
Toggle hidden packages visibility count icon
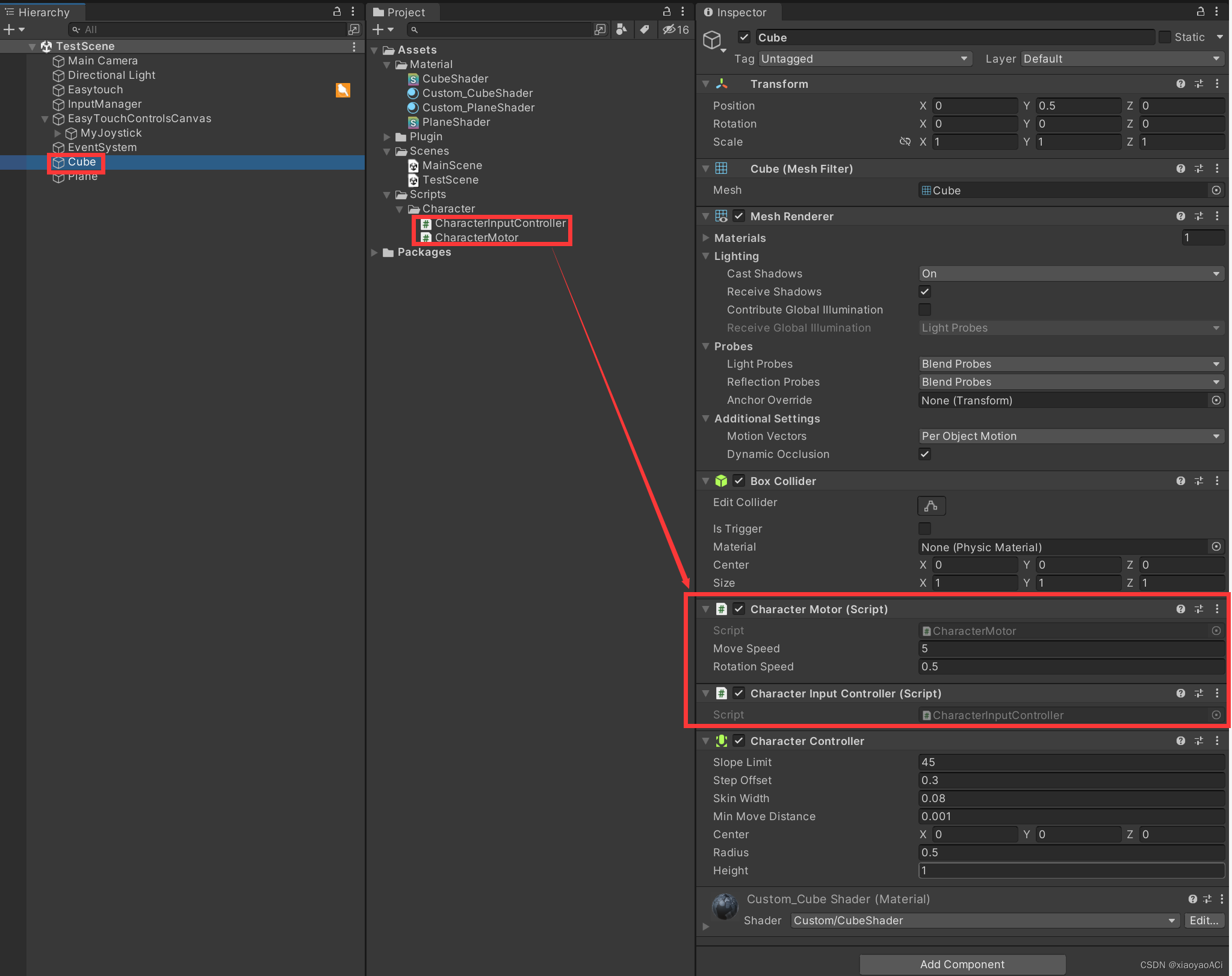(675, 29)
